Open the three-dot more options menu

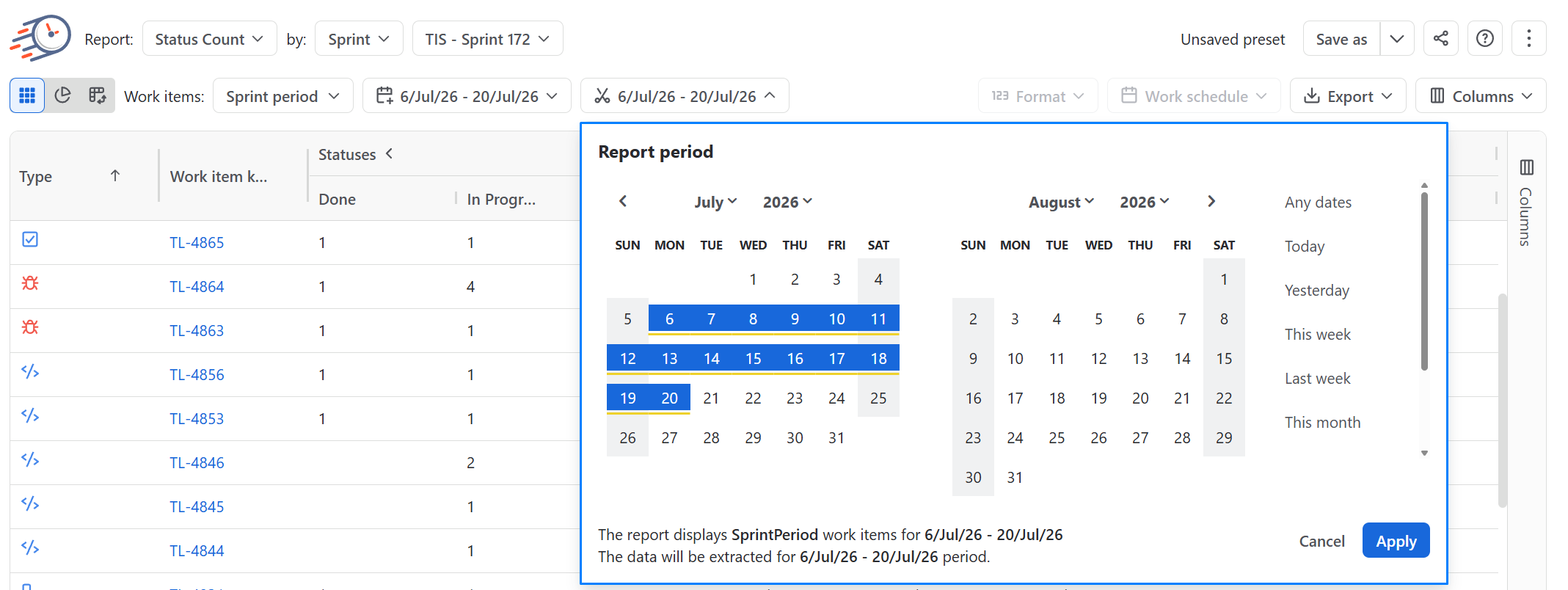click(x=1529, y=38)
